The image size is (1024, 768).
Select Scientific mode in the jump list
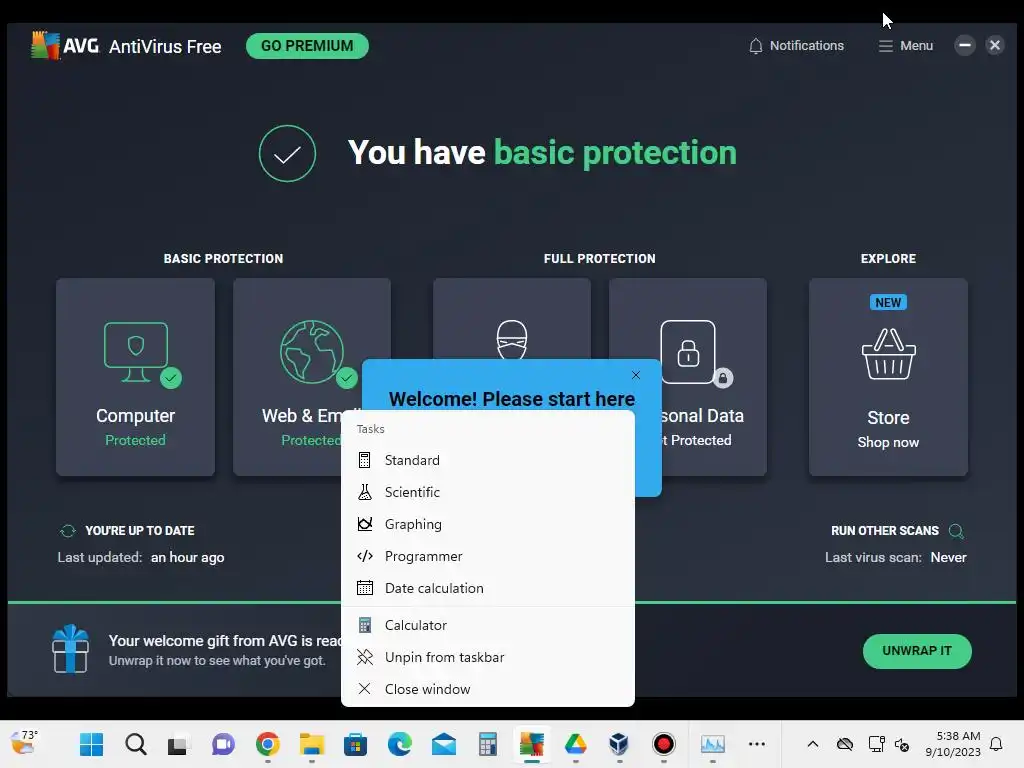point(488,492)
